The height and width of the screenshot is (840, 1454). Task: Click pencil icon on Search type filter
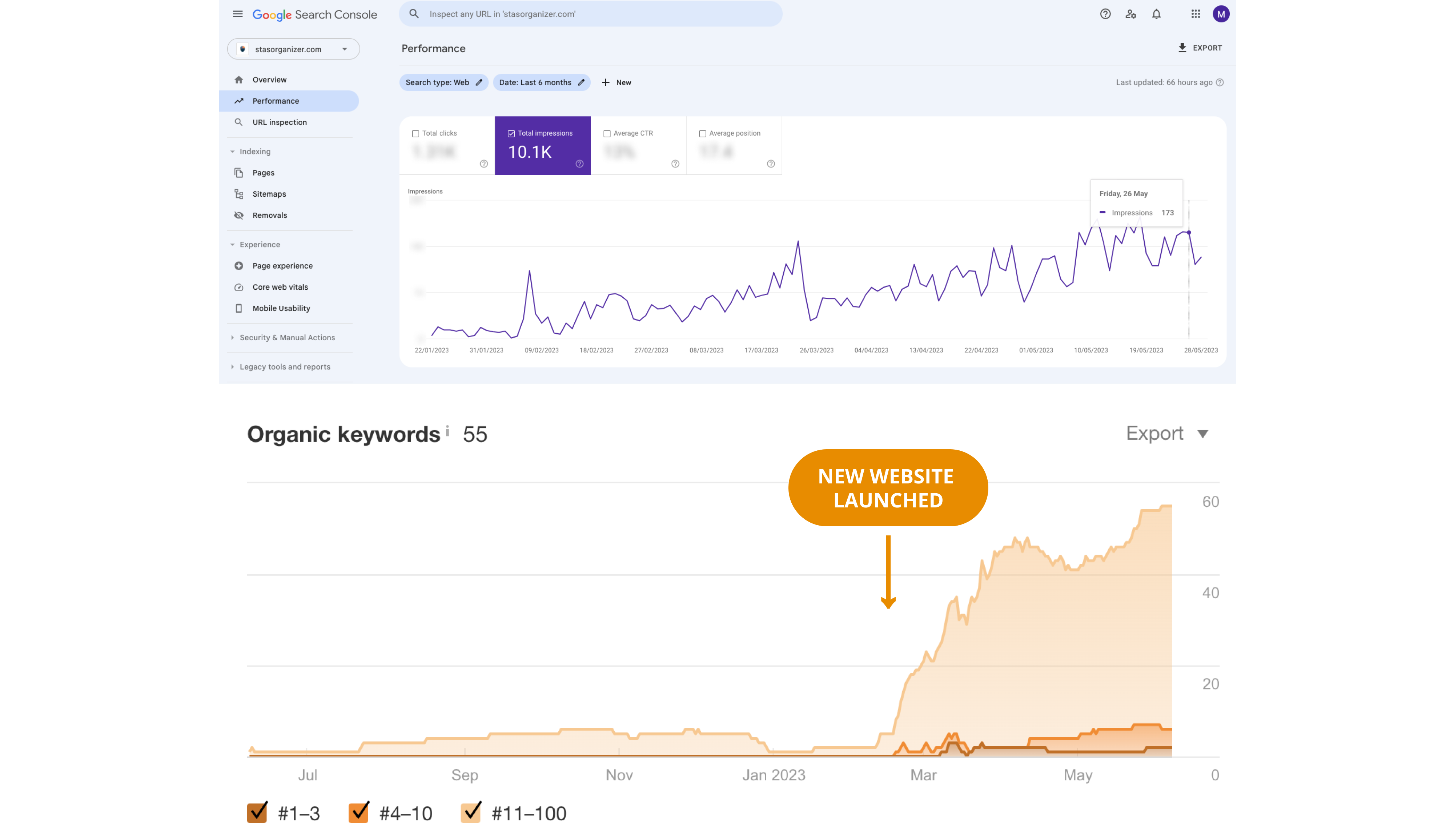pos(479,83)
